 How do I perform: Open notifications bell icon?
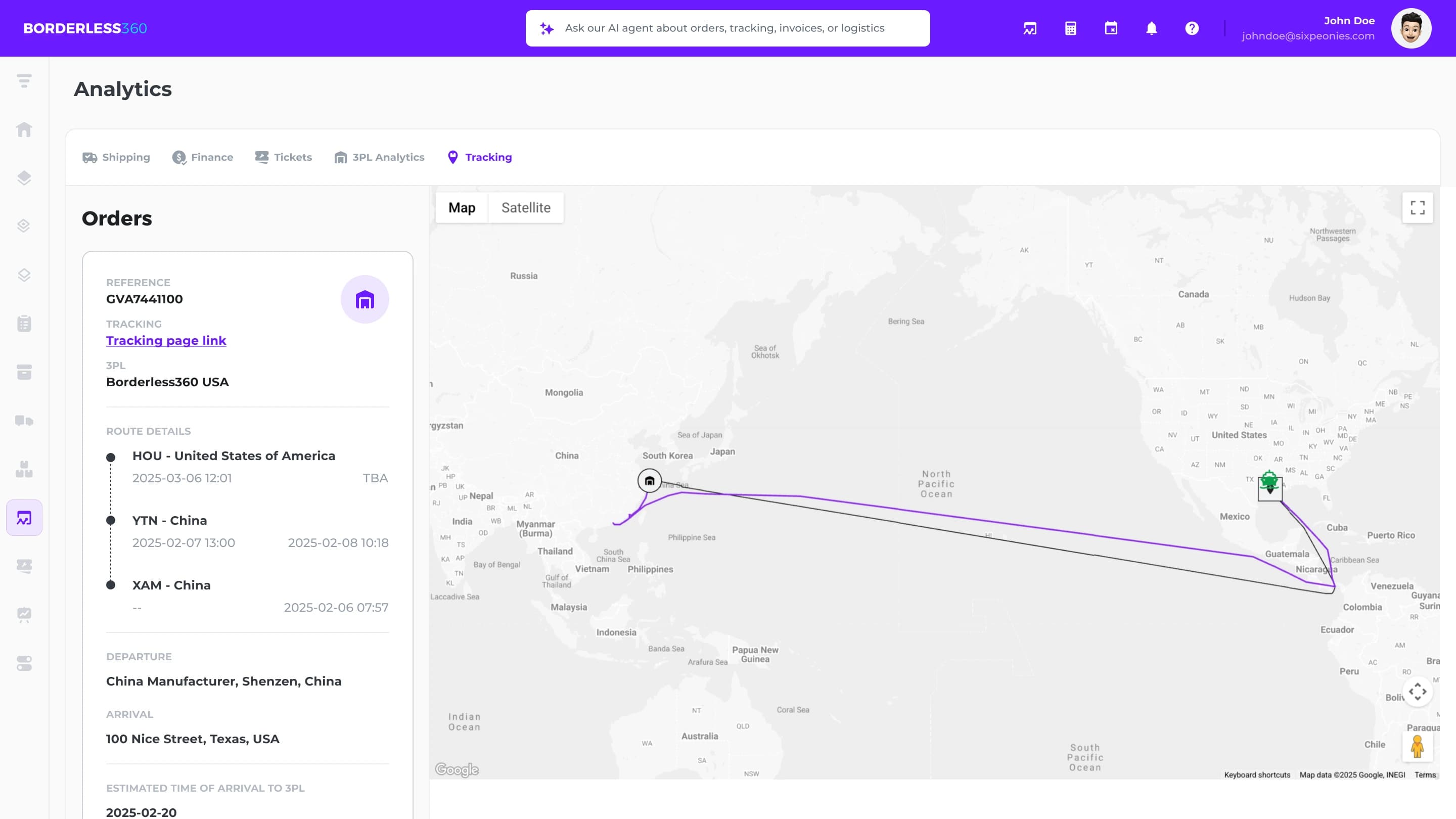1151,28
